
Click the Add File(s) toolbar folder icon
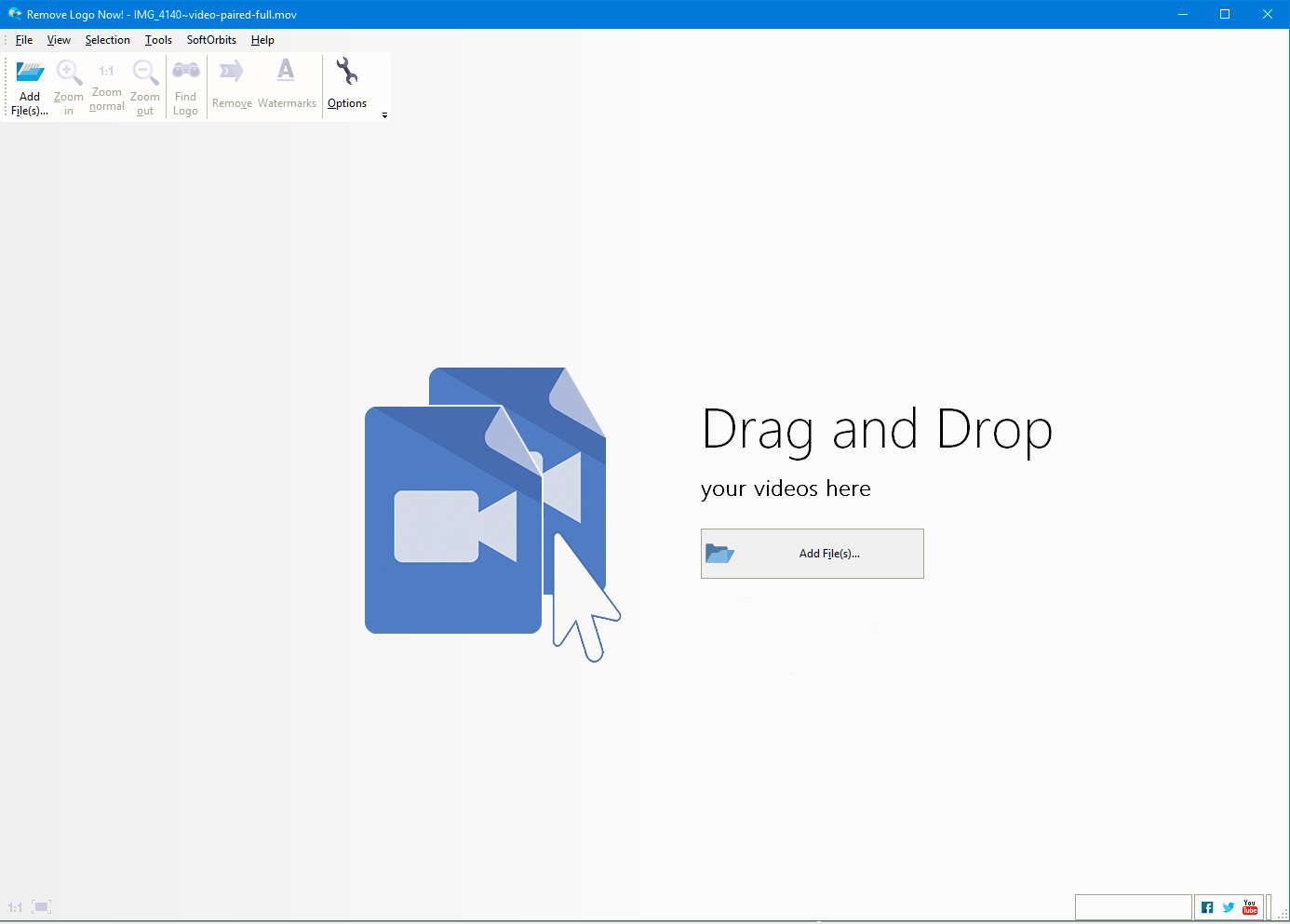click(30, 73)
